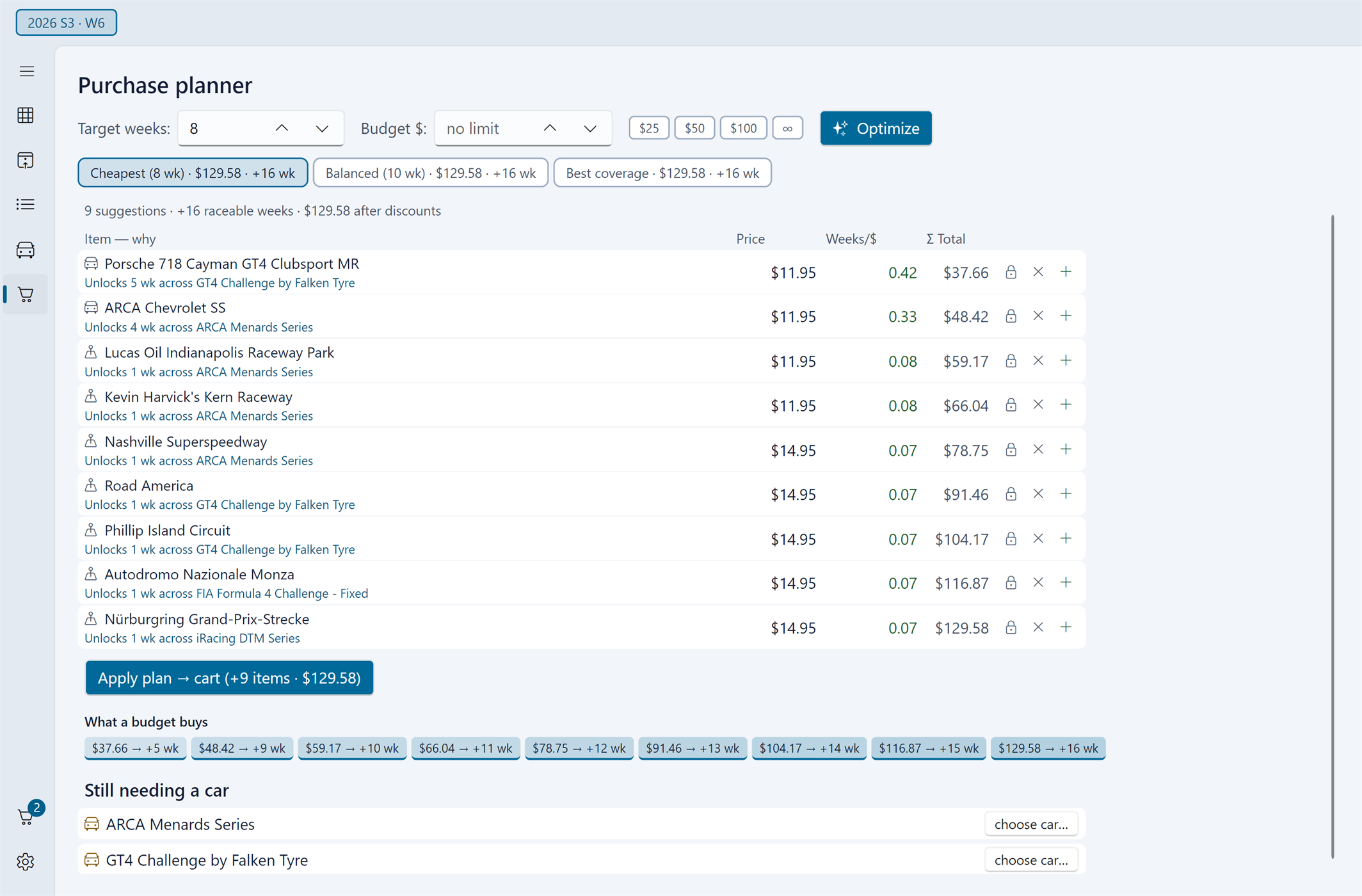Set budget preset to $50
This screenshot has height=896, width=1362.
point(694,128)
